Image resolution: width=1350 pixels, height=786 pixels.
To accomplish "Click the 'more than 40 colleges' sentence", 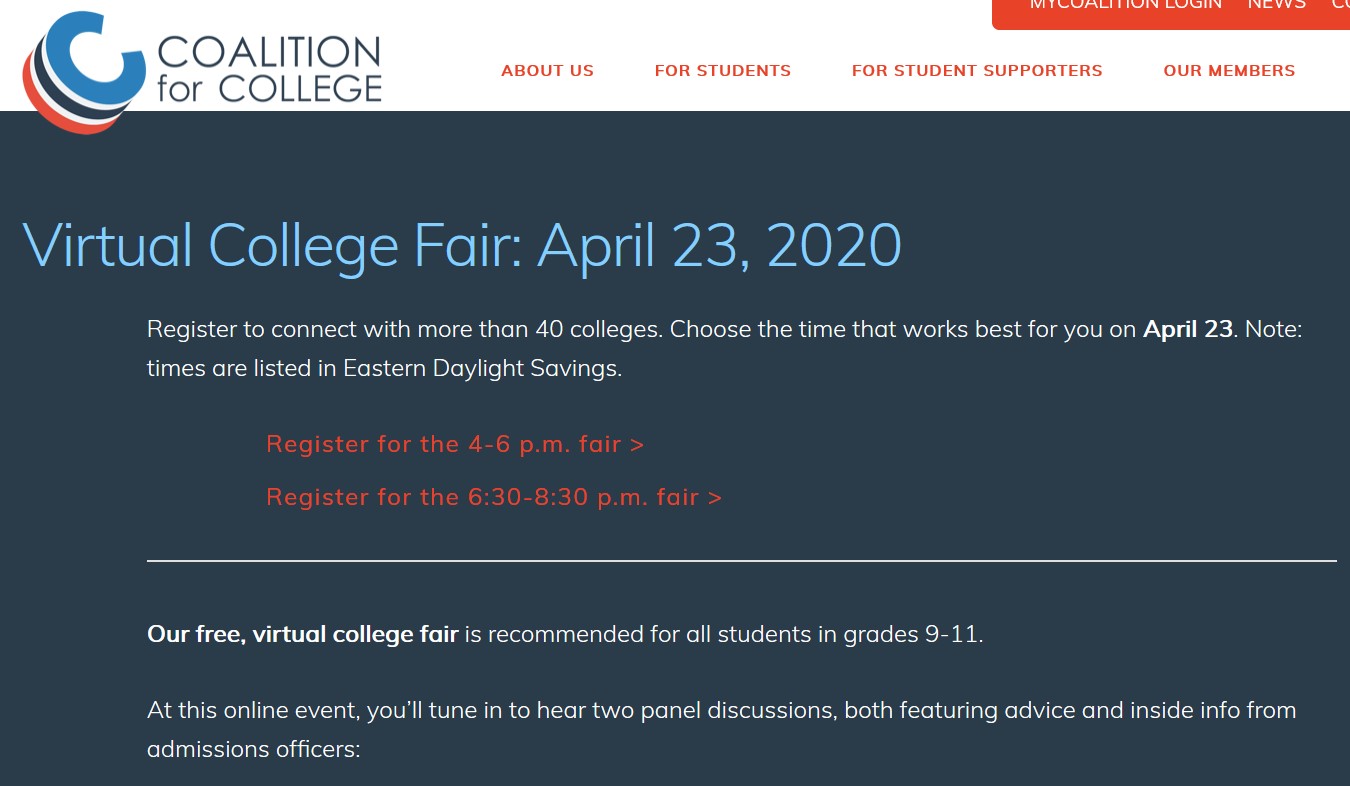I will 405,329.
